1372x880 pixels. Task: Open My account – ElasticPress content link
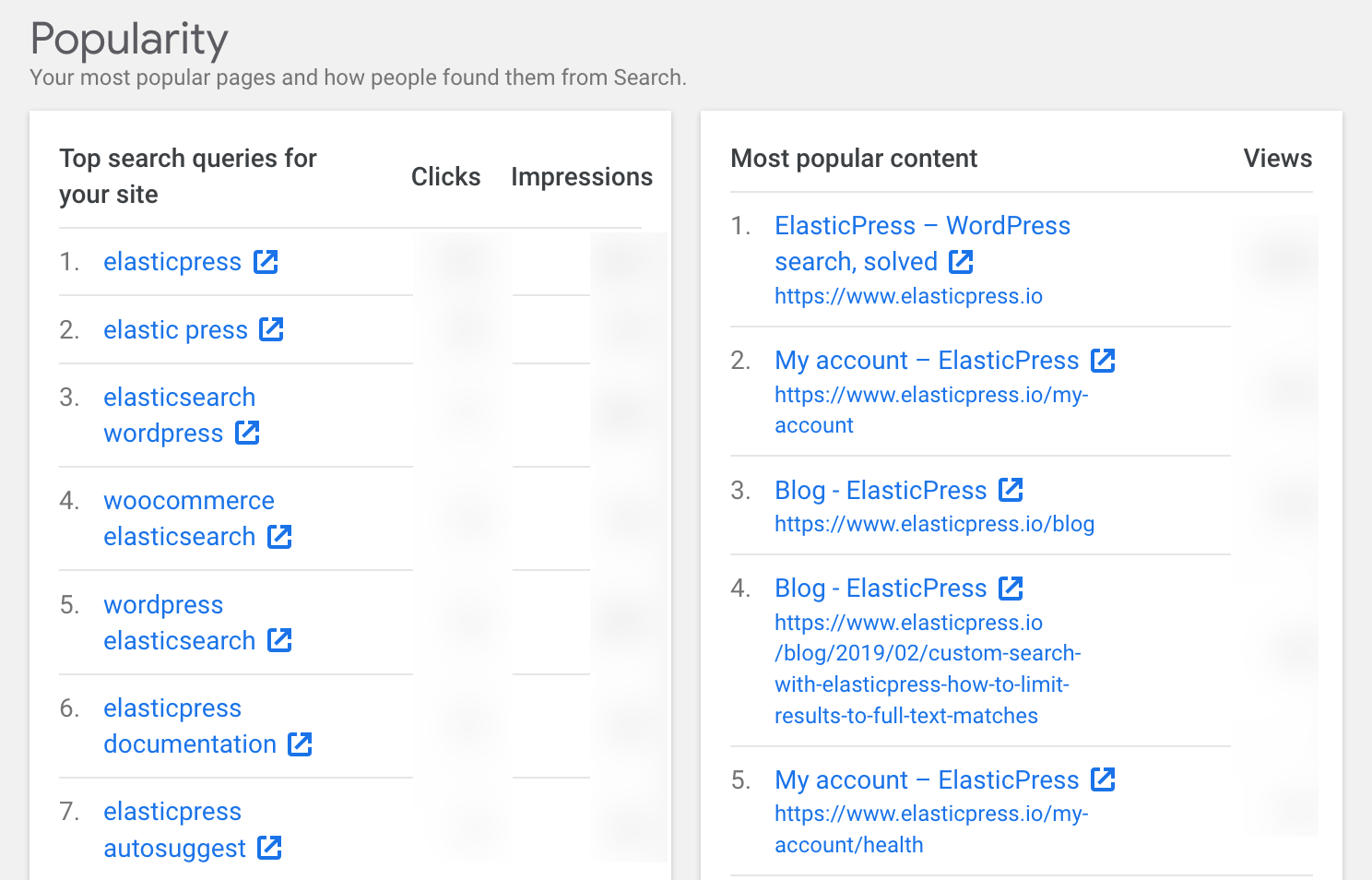click(x=926, y=360)
